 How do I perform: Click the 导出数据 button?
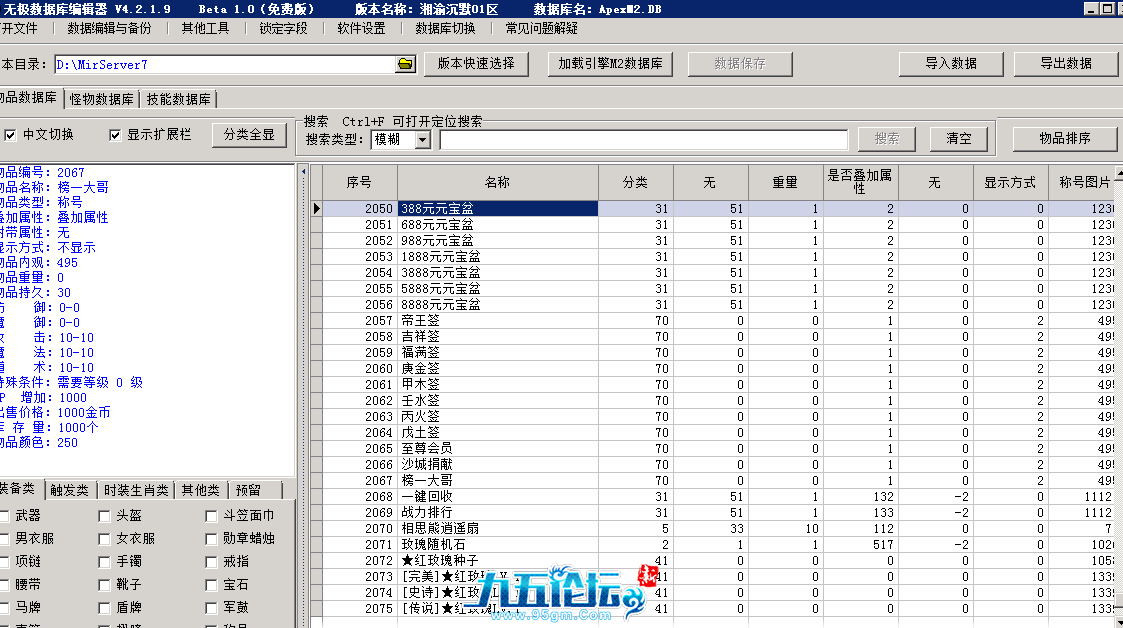pyautogui.click(x=1065, y=63)
